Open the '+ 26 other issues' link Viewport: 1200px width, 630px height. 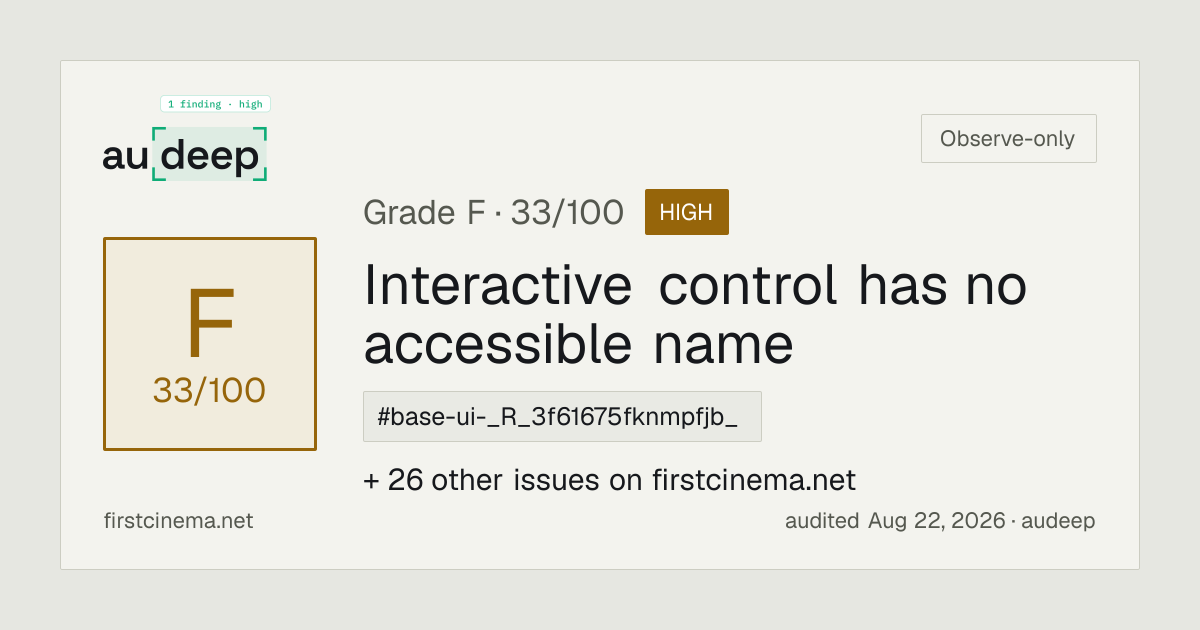[609, 480]
